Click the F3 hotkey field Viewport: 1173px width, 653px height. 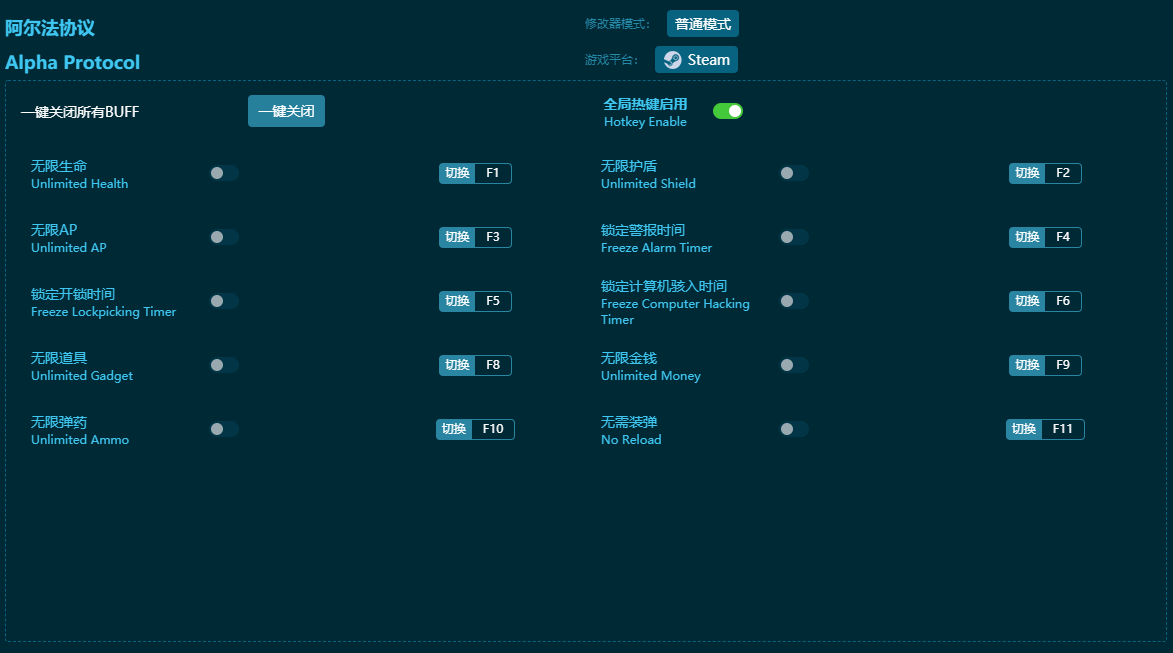click(x=493, y=237)
